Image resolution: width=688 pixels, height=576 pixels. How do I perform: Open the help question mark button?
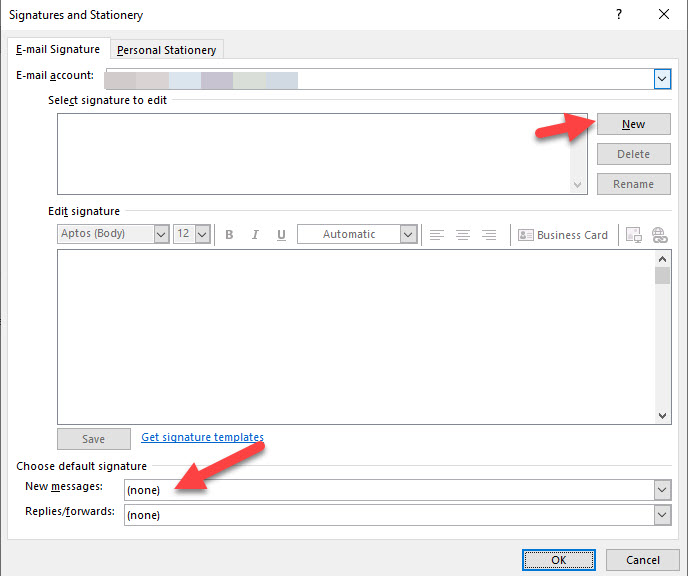(x=619, y=14)
